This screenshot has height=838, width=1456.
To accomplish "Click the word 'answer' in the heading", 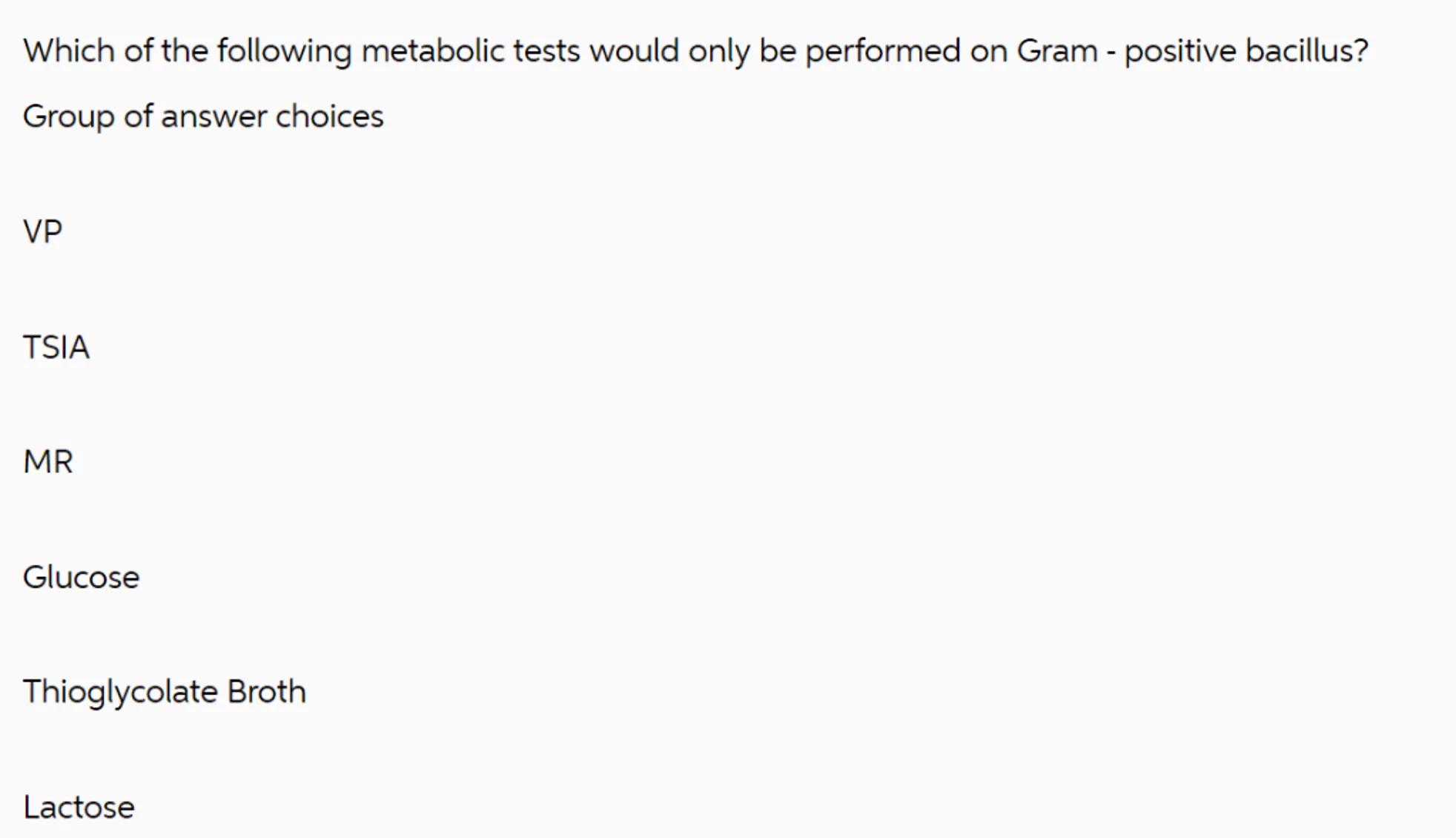I will (214, 116).
